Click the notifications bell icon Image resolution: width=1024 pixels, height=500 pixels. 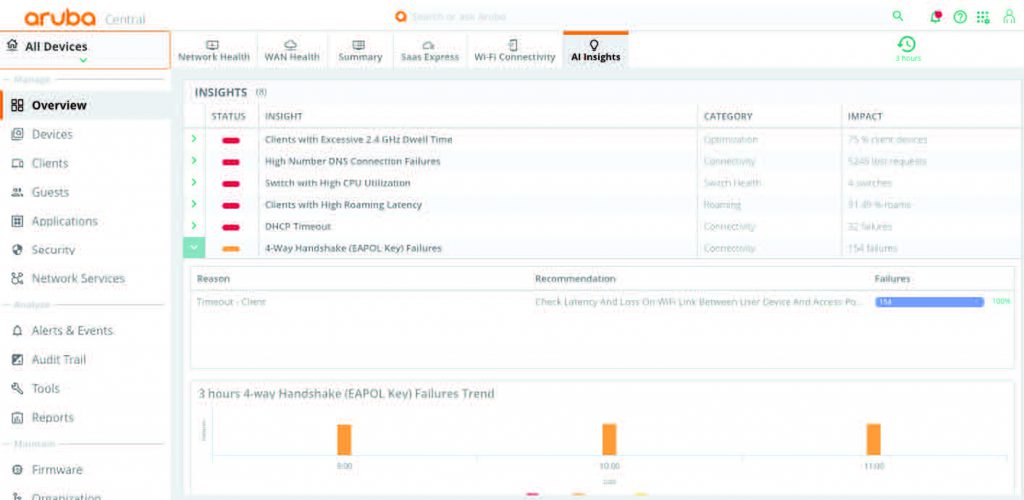tap(936, 17)
